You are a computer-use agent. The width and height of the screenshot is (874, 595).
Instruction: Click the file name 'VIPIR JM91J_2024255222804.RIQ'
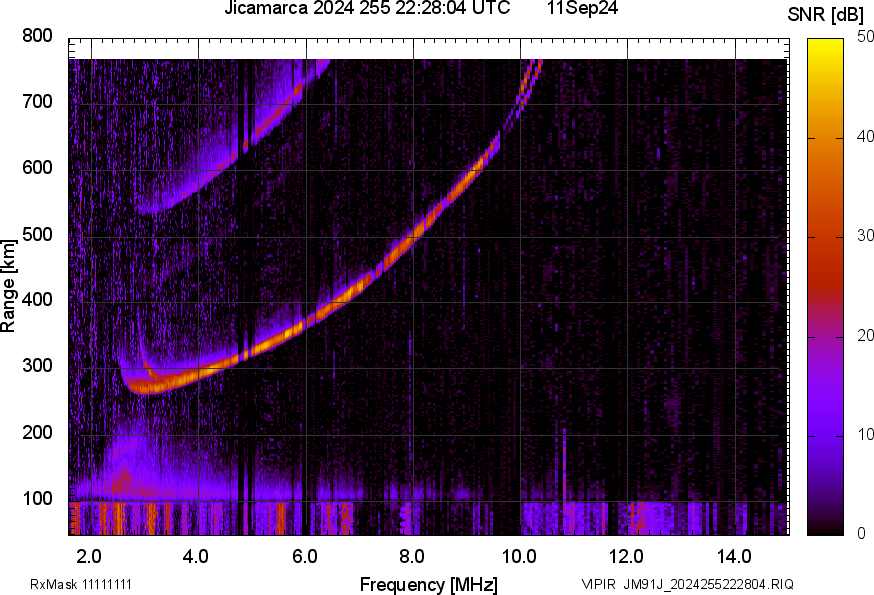point(687,584)
